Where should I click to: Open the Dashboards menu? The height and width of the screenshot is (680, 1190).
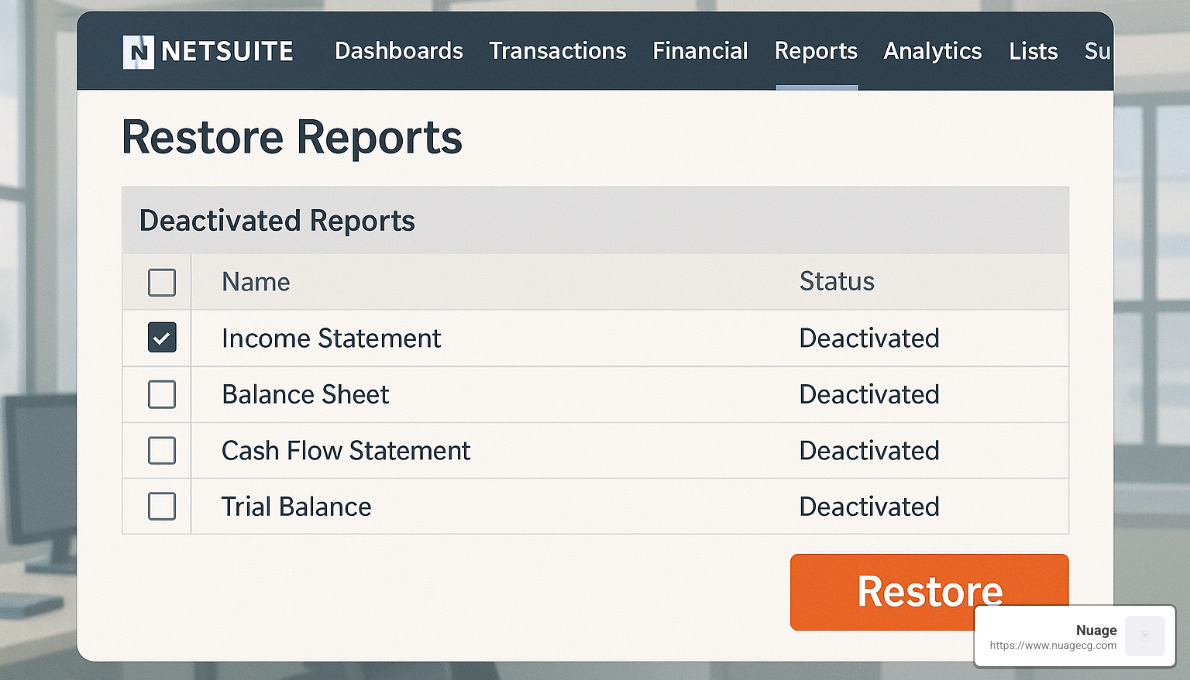pyautogui.click(x=398, y=51)
